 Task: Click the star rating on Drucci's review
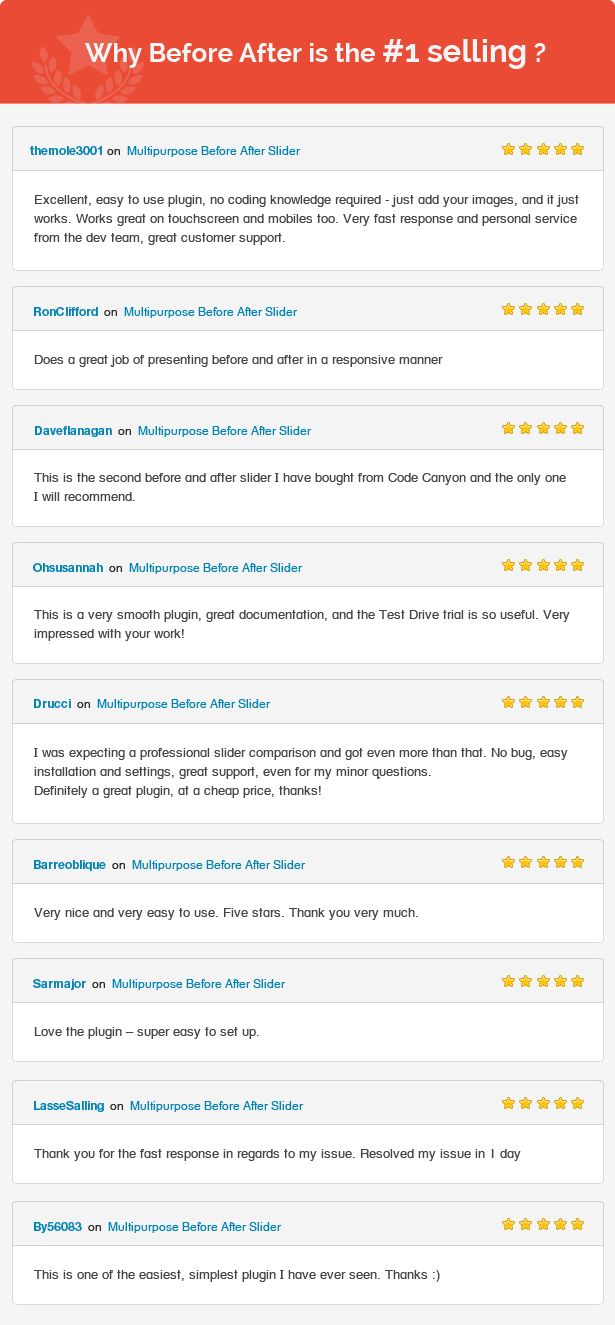pyautogui.click(x=542, y=703)
